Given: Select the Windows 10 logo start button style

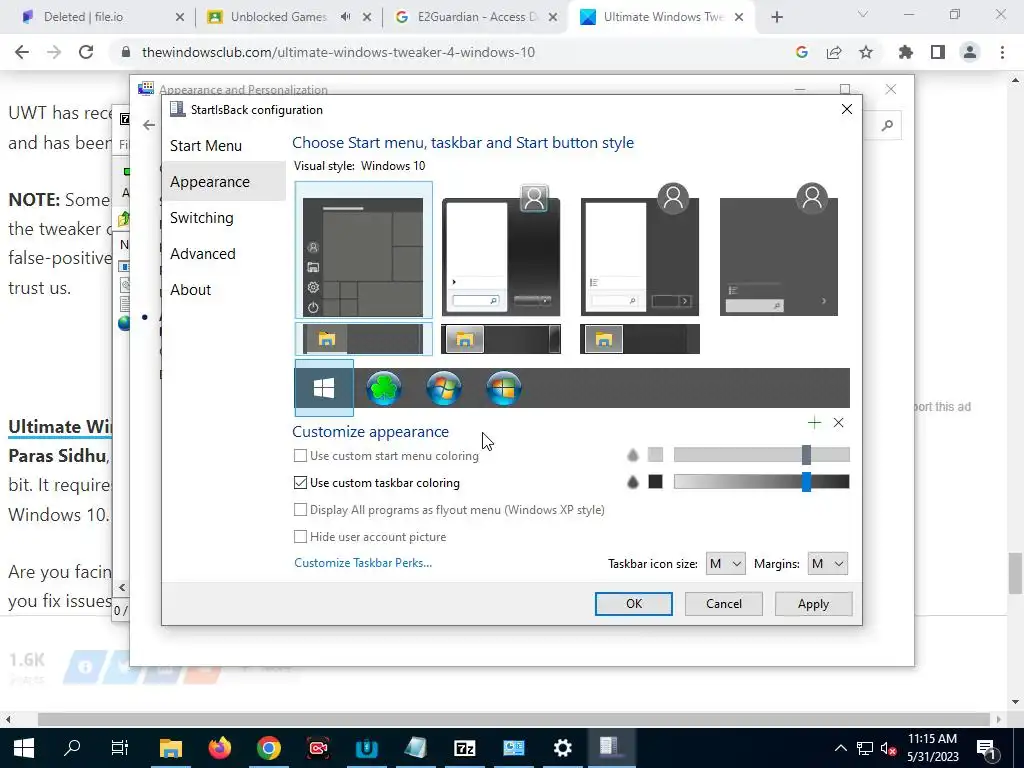Looking at the screenshot, I should [x=324, y=388].
